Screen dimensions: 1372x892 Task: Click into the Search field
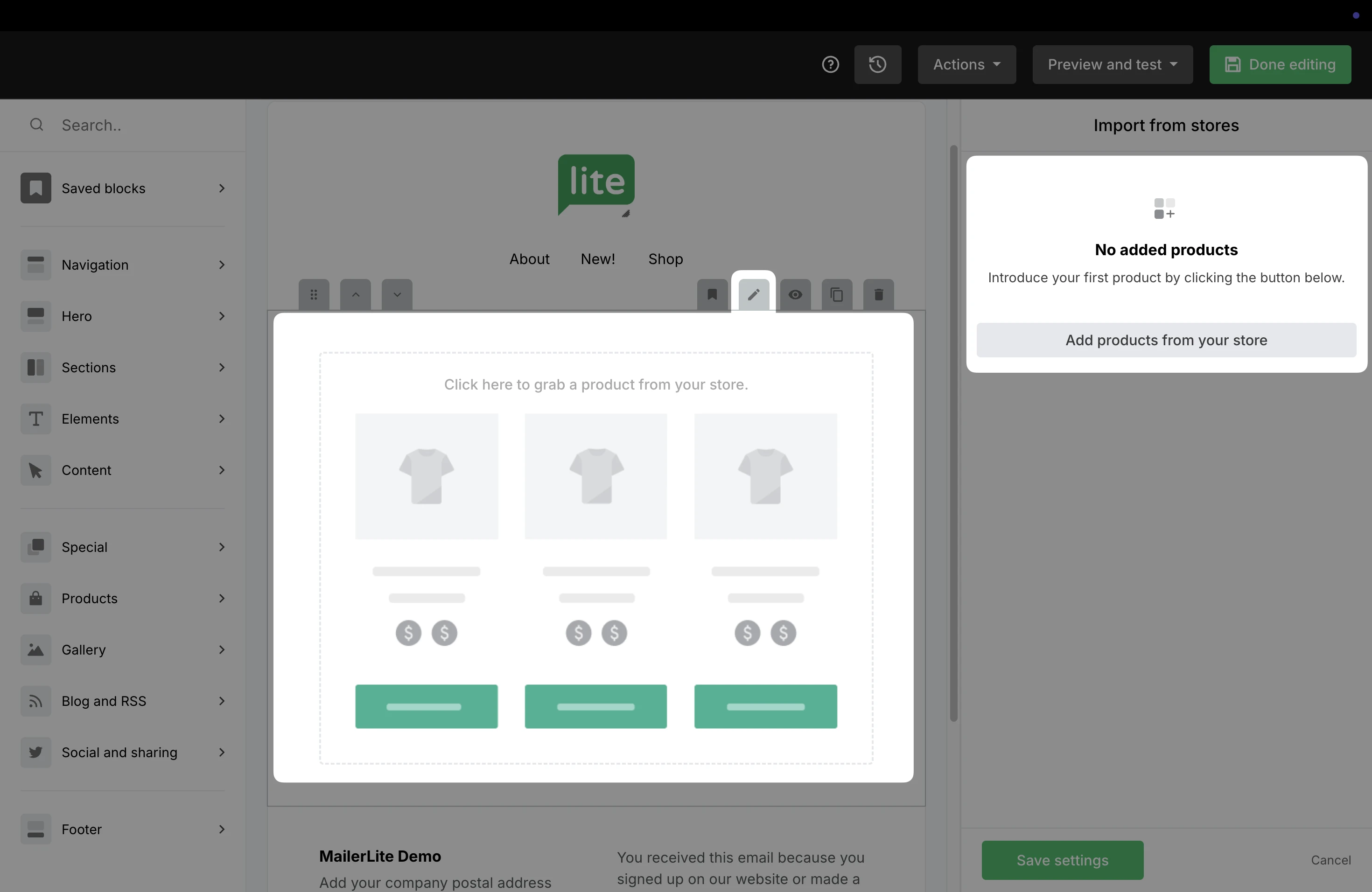pos(138,125)
